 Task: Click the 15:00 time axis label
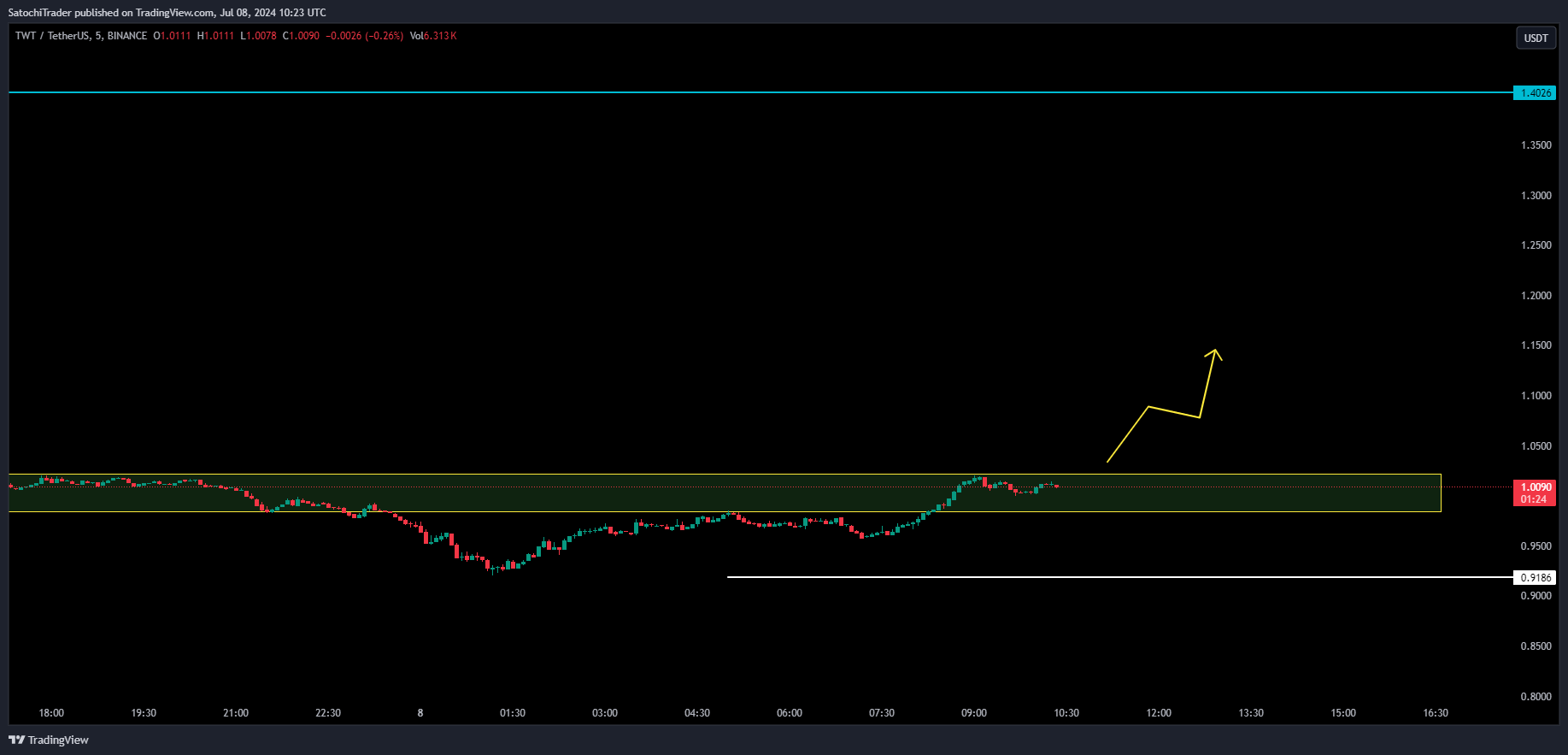pos(1343,713)
